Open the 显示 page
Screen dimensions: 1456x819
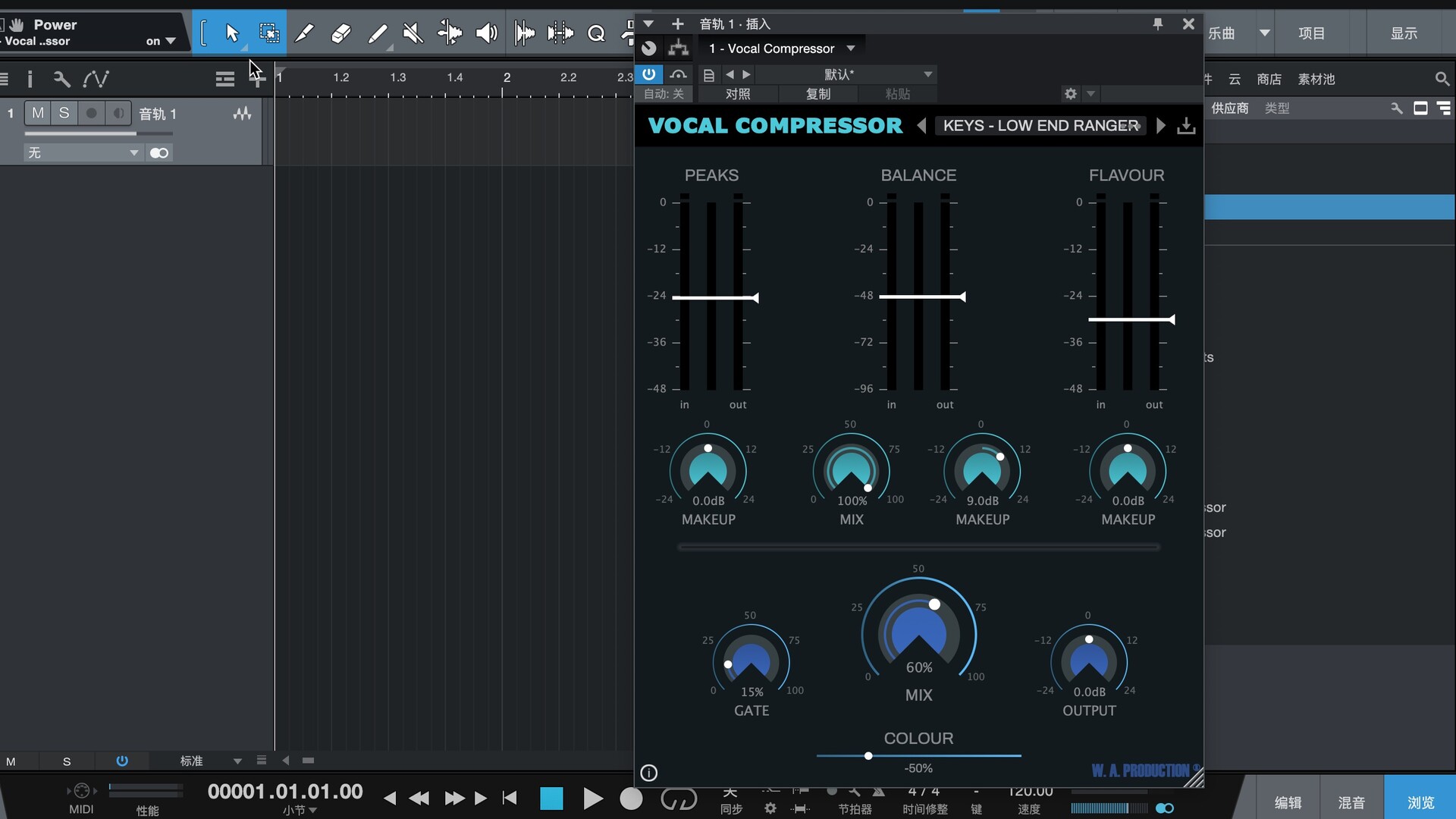(x=1404, y=33)
